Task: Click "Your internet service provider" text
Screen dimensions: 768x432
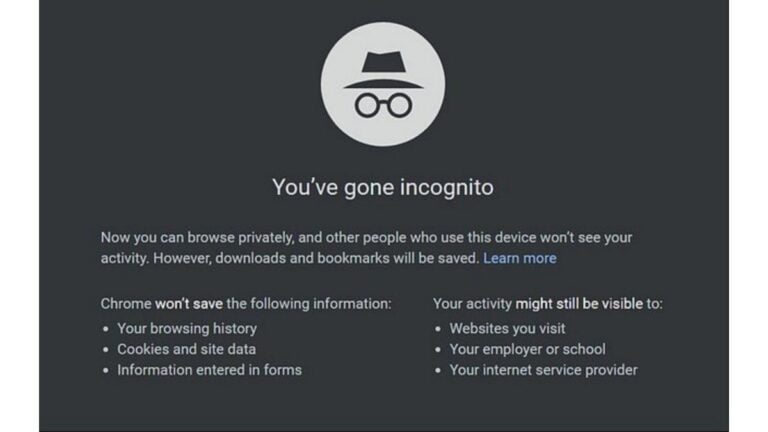Action: (x=543, y=370)
